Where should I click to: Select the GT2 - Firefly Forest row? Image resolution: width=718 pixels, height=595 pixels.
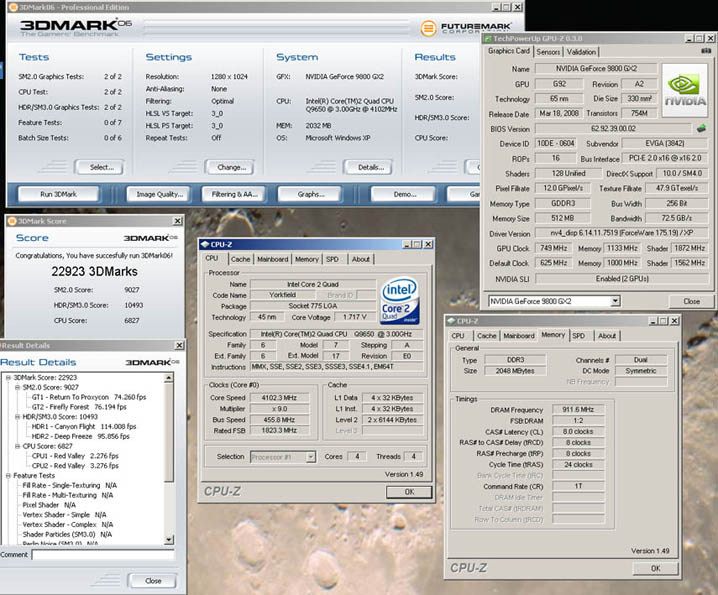[79, 407]
